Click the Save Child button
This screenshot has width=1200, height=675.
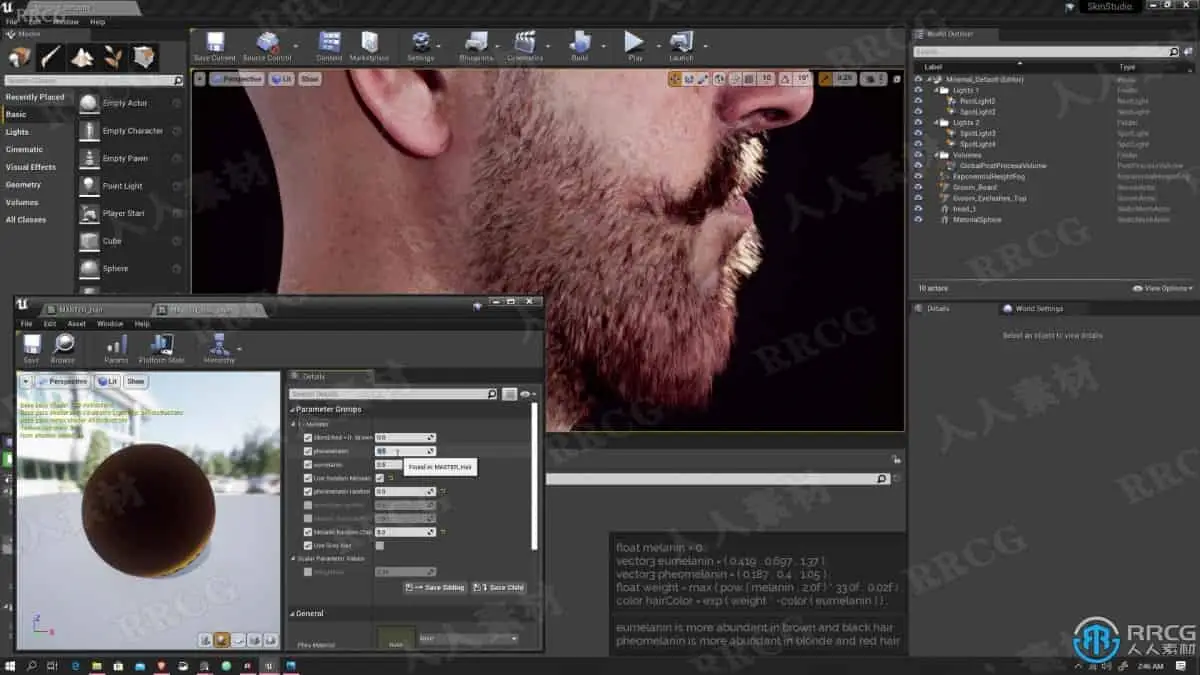[x=499, y=588]
